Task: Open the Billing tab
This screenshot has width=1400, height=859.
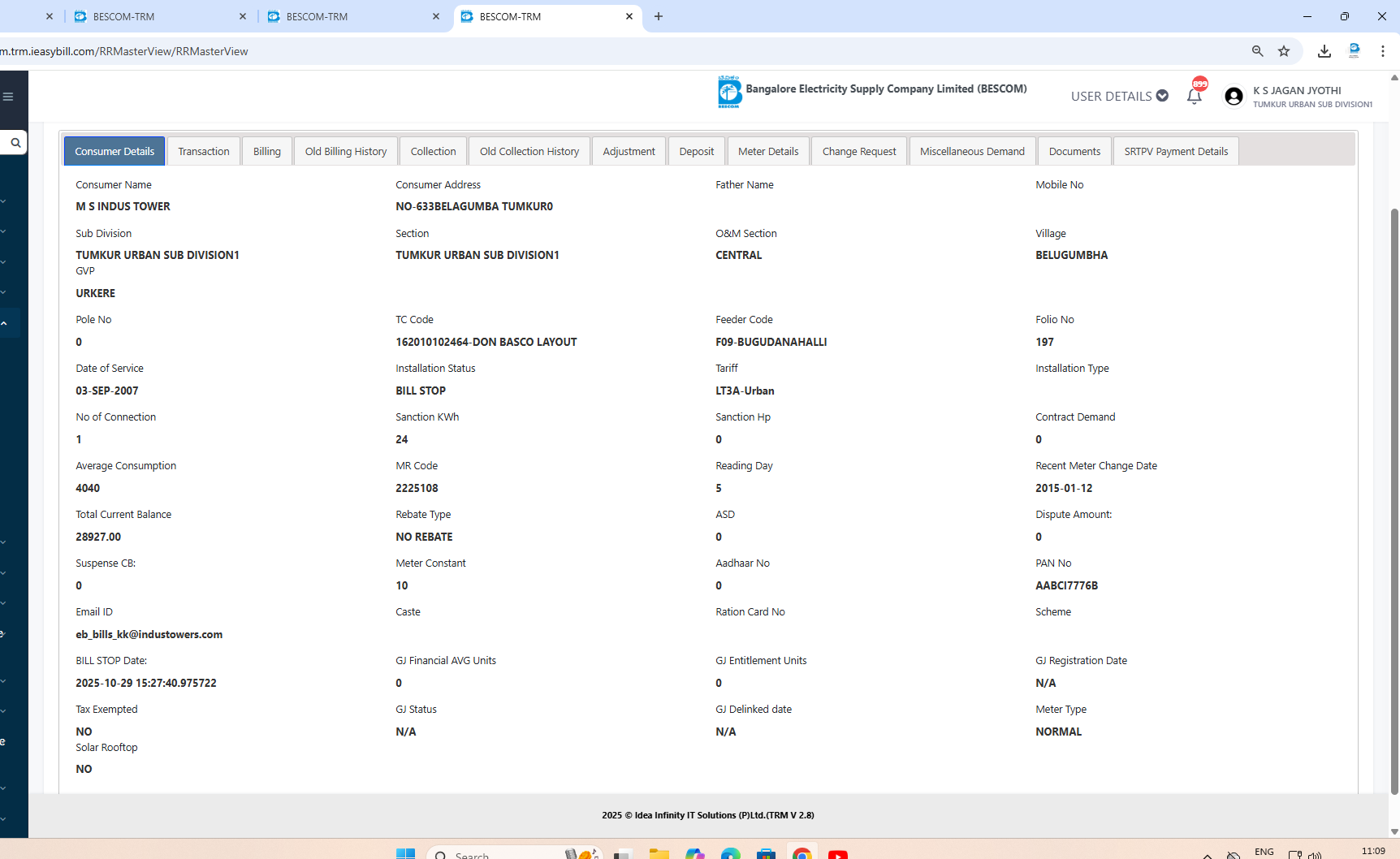Action: pyautogui.click(x=267, y=151)
